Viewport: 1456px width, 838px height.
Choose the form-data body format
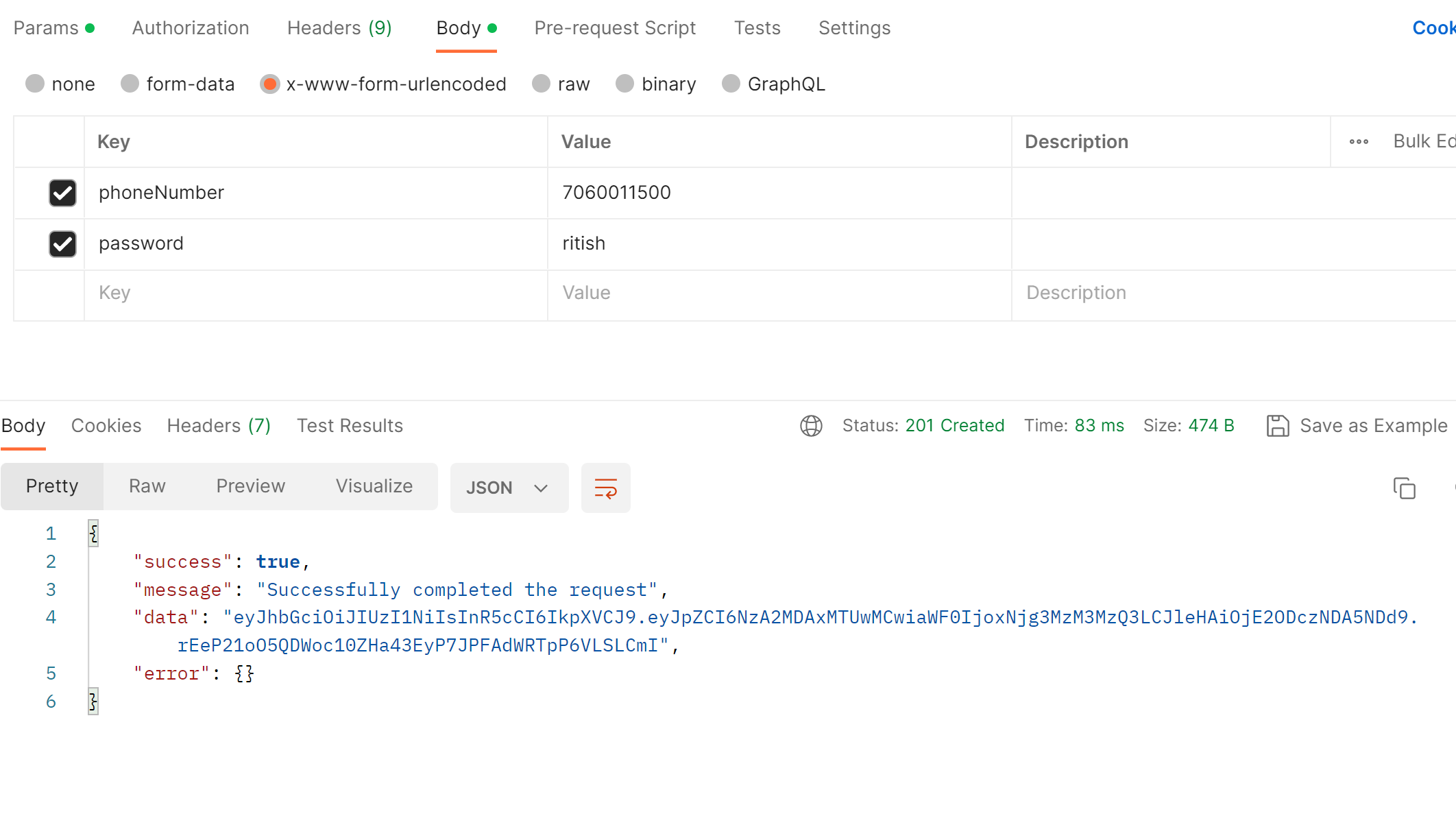pyautogui.click(x=130, y=84)
